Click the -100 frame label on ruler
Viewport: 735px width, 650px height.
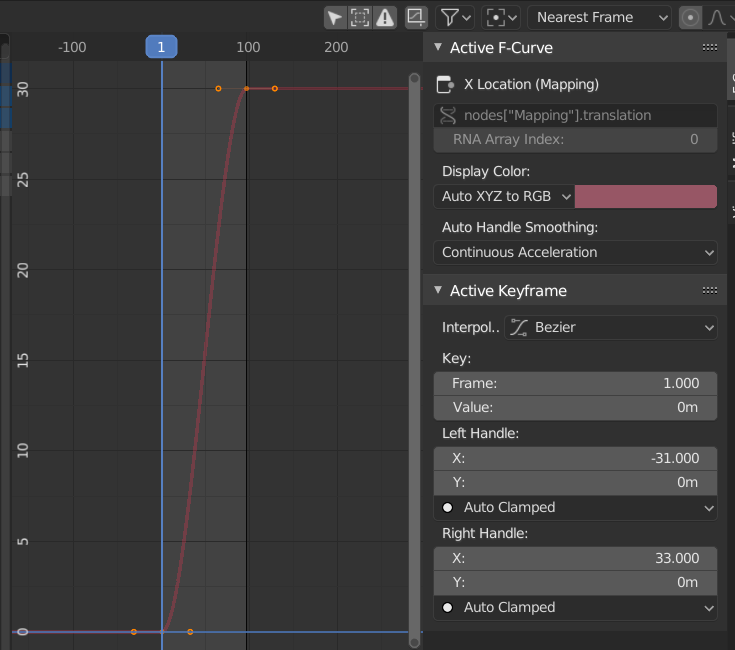(72, 47)
